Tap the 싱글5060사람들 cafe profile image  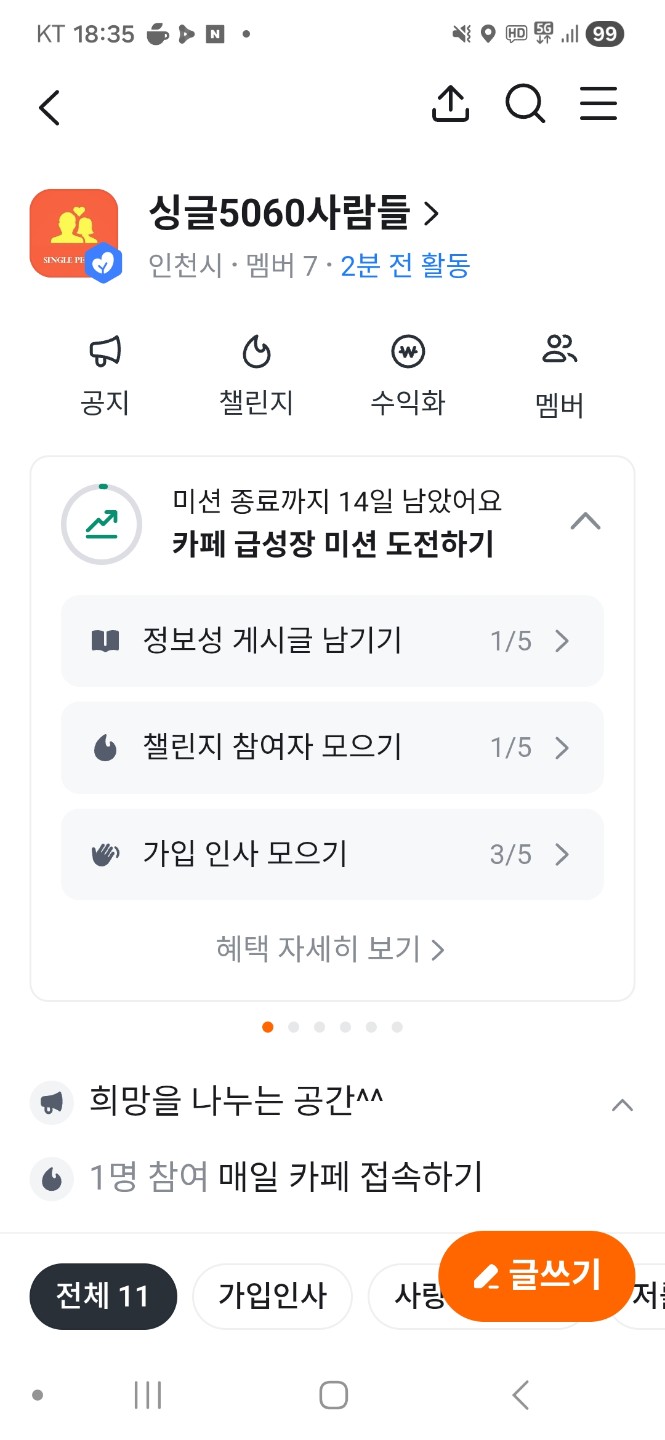(74, 233)
